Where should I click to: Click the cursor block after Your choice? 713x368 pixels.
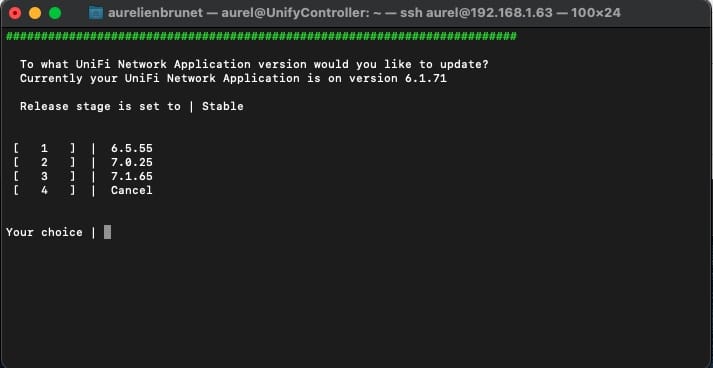click(107, 232)
